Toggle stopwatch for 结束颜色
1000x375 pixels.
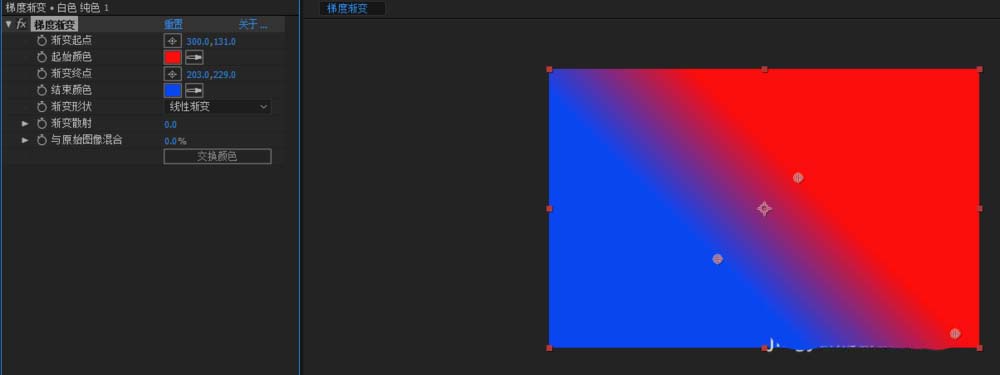coord(42,91)
